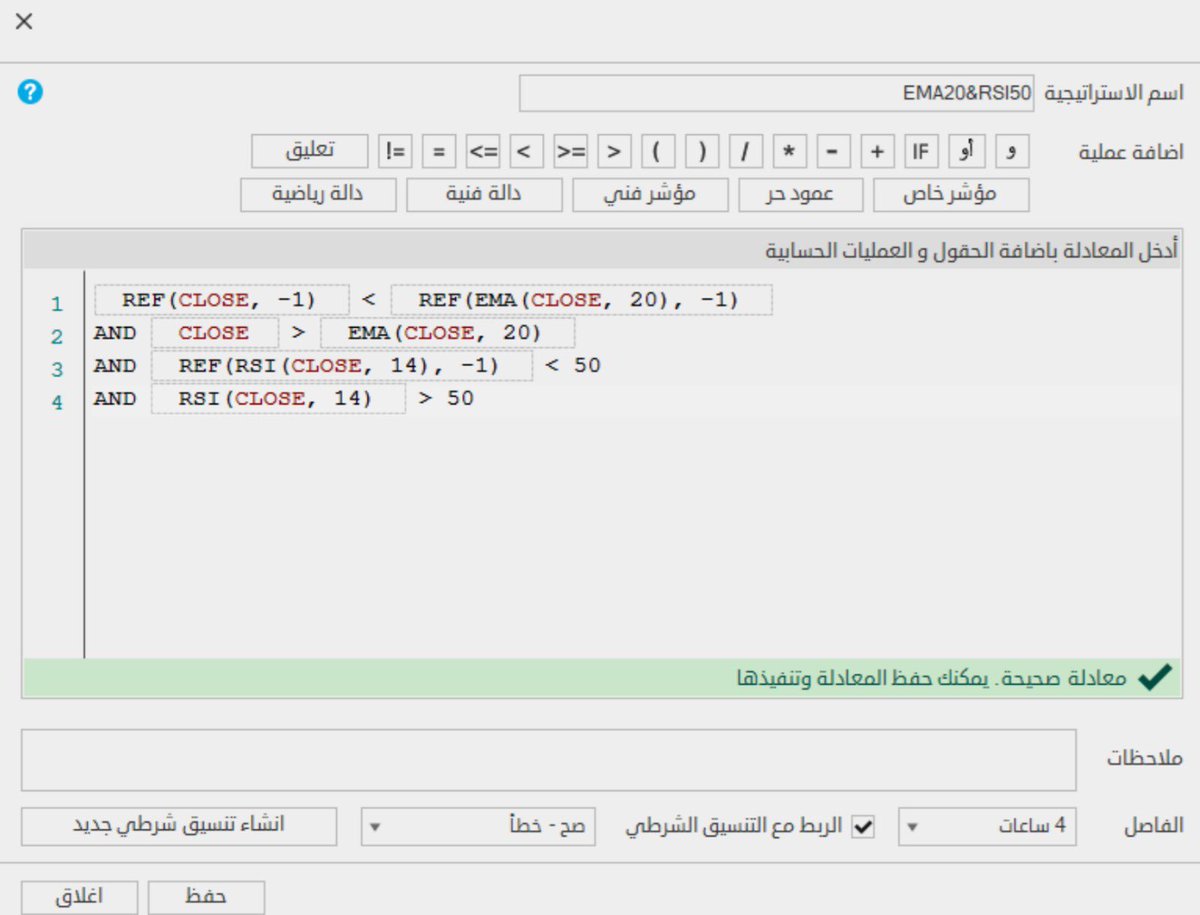Open مؤشر فني technical indicator button
Viewport: 1200px width, 915px height.
[x=650, y=195]
